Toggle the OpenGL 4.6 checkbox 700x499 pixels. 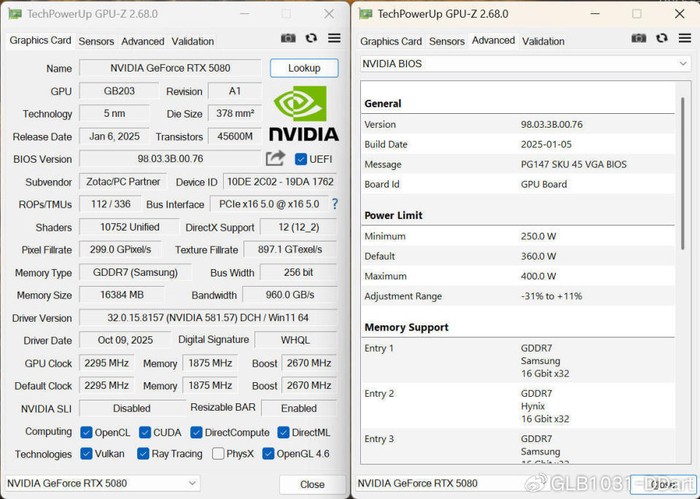pyautogui.click(x=268, y=453)
